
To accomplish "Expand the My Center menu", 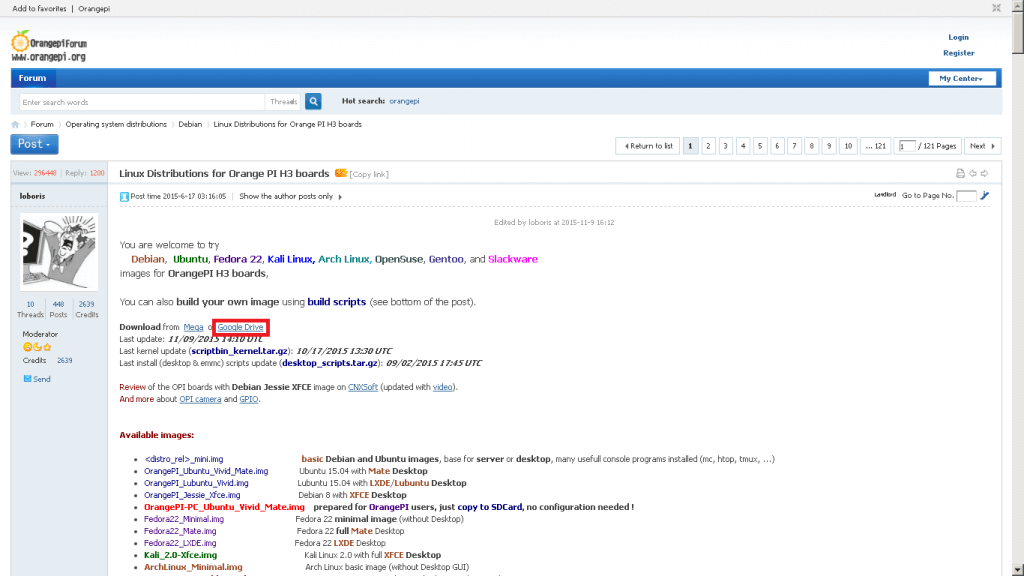I will tap(960, 78).
